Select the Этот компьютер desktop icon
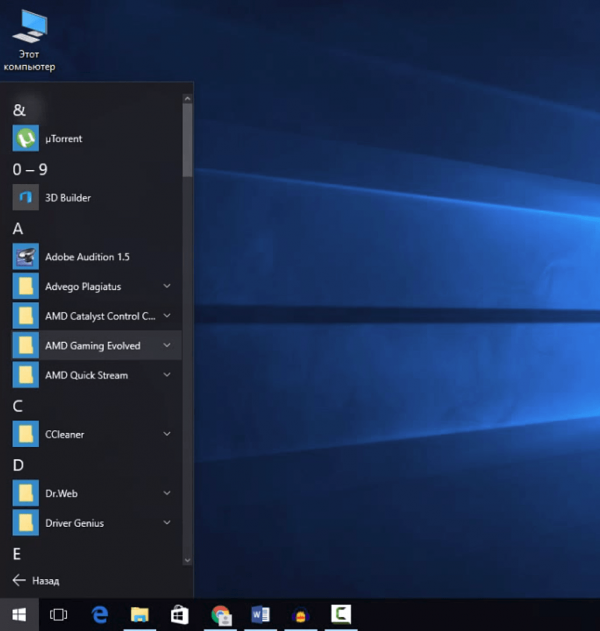600x631 pixels. pos(29,40)
